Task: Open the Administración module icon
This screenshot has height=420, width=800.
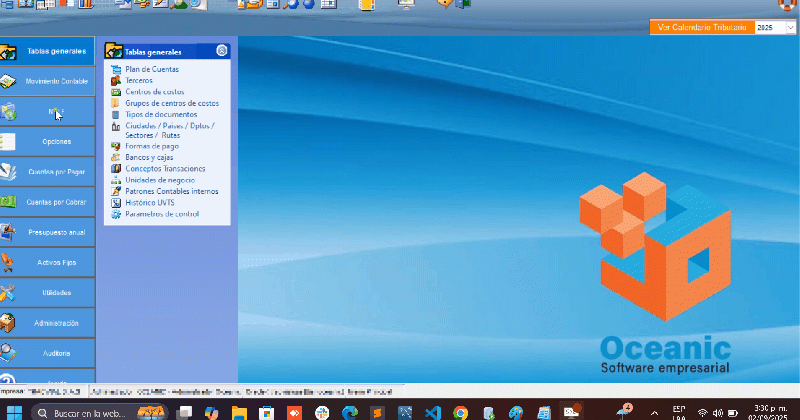Action: pyautogui.click(x=8, y=323)
